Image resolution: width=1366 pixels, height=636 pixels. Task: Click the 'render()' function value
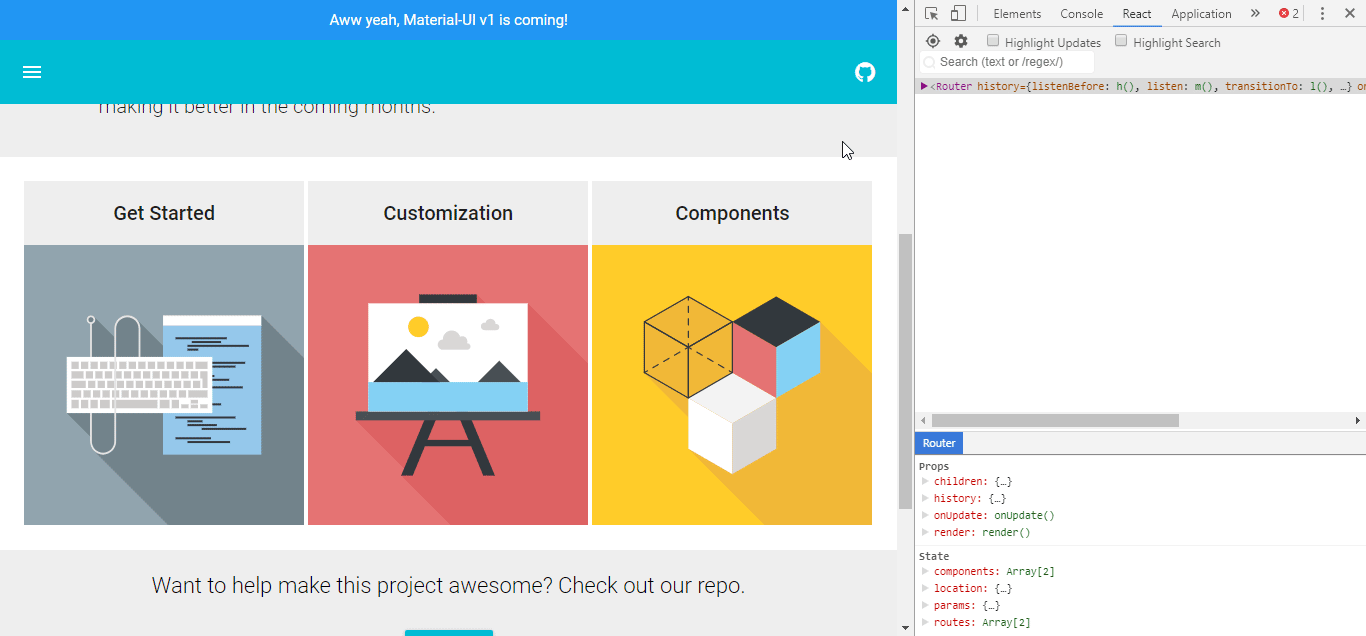click(x=1006, y=533)
